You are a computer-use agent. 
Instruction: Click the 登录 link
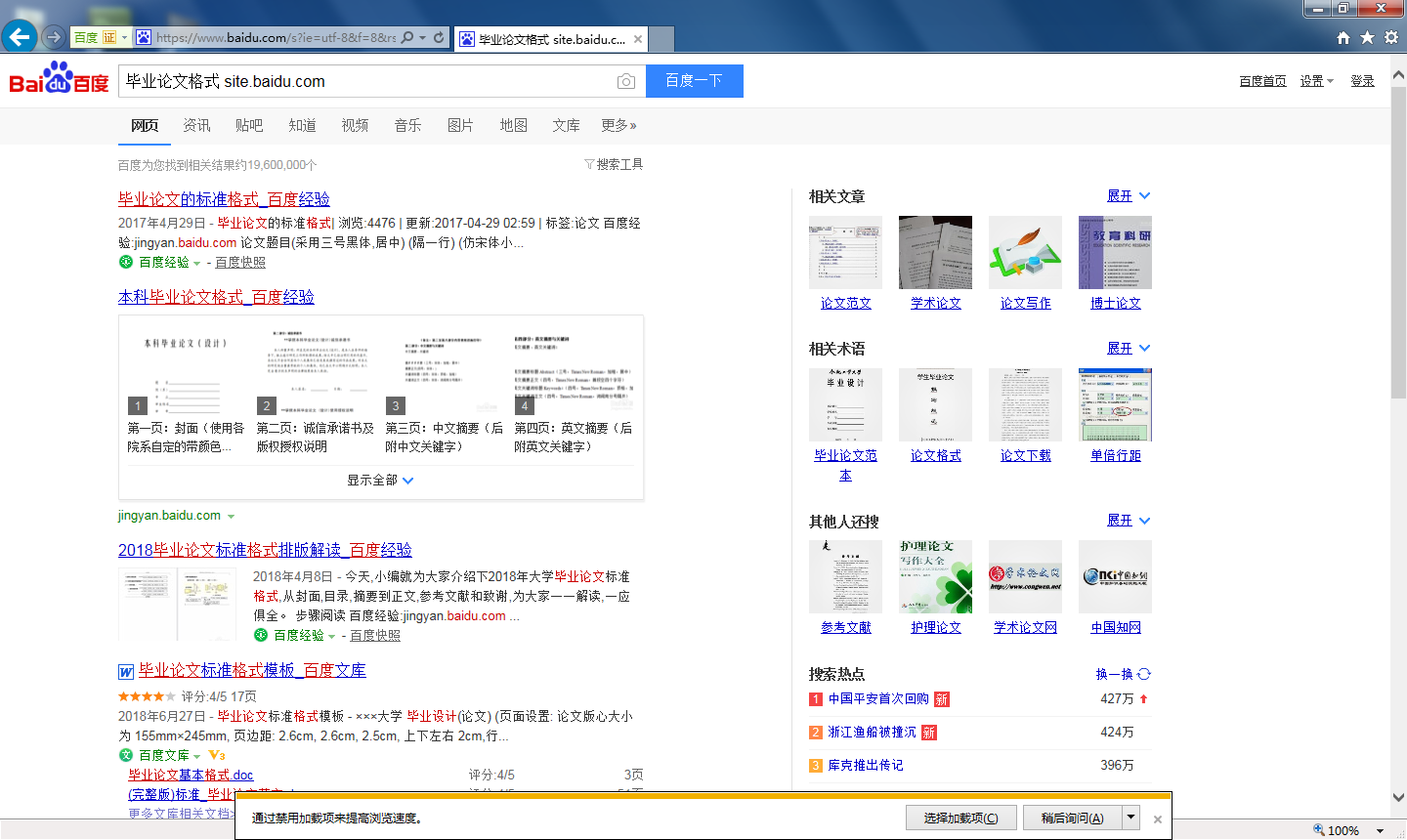click(x=1363, y=81)
